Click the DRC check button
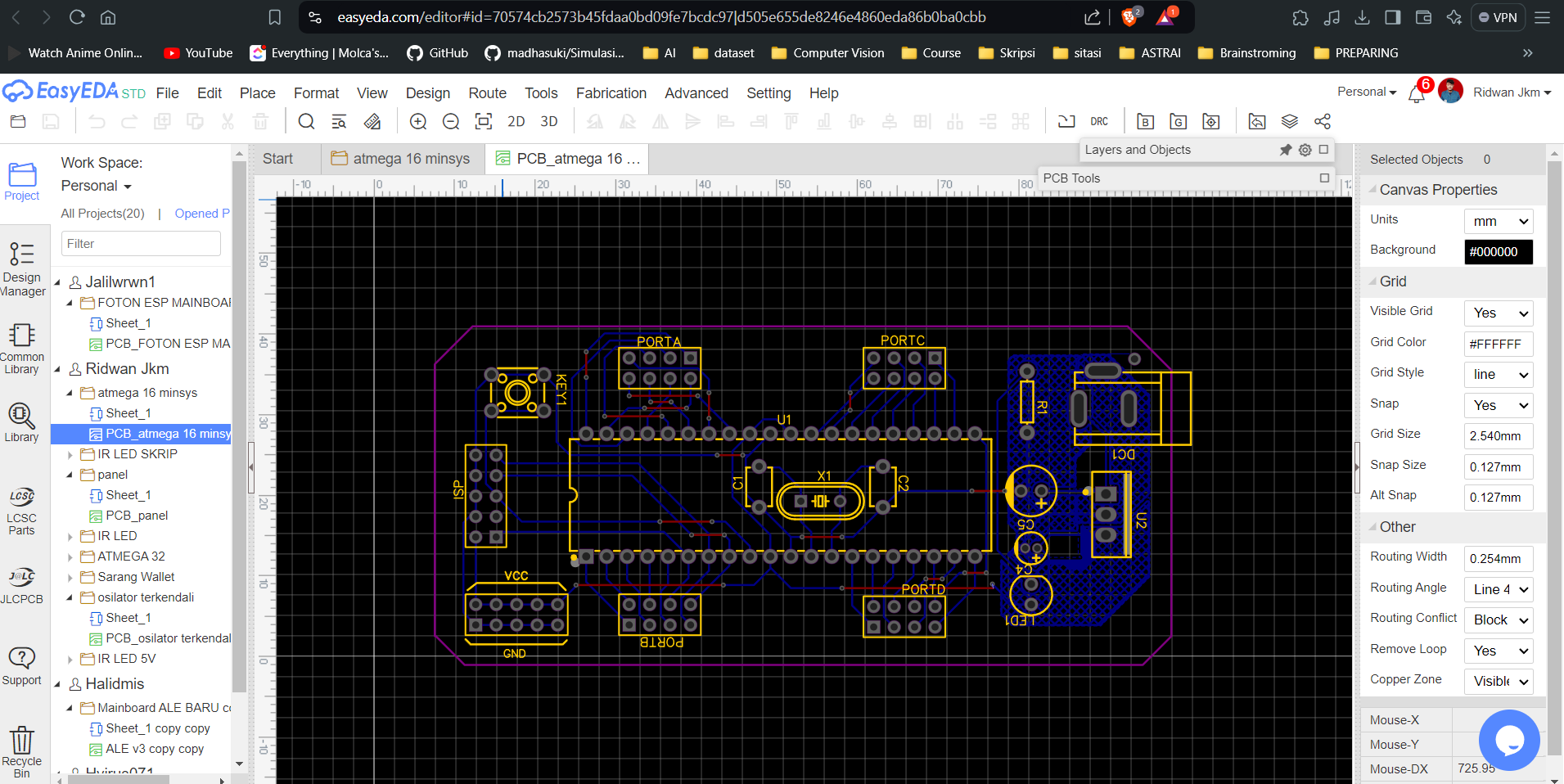The width and height of the screenshot is (1564, 784). click(x=1098, y=122)
